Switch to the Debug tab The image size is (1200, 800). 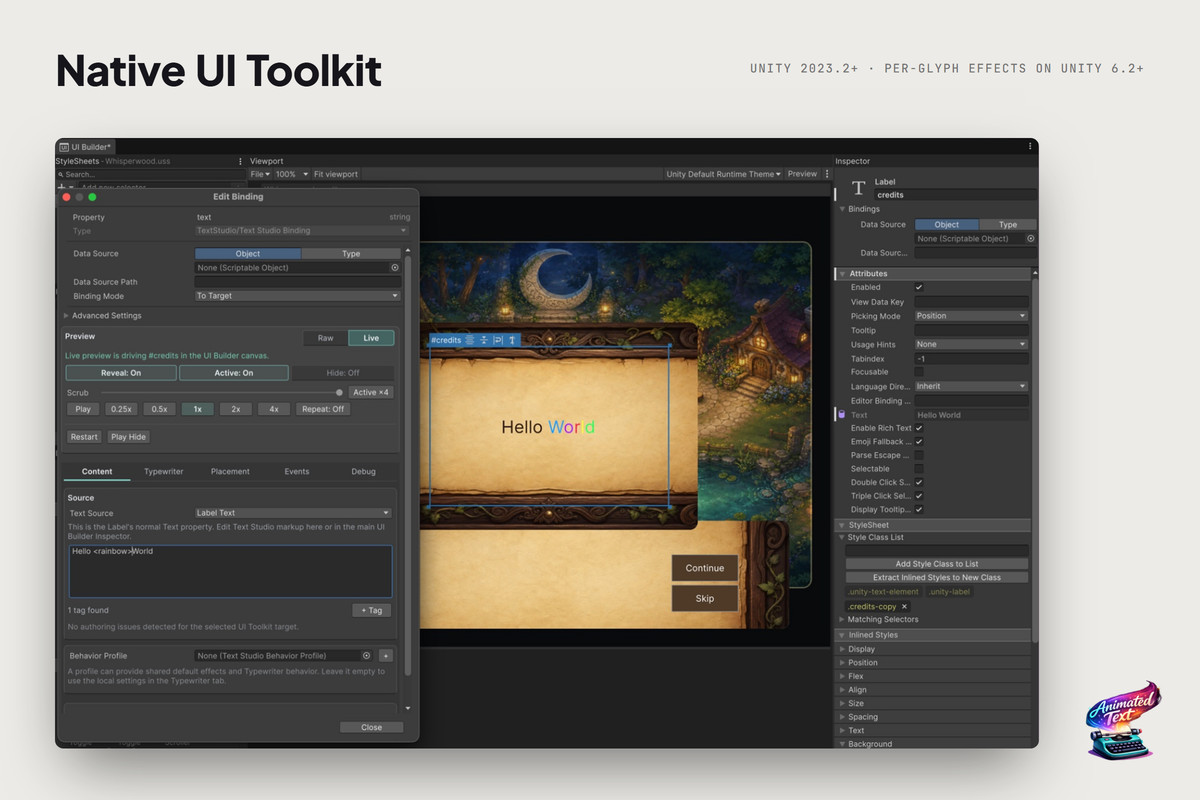pyautogui.click(x=364, y=471)
